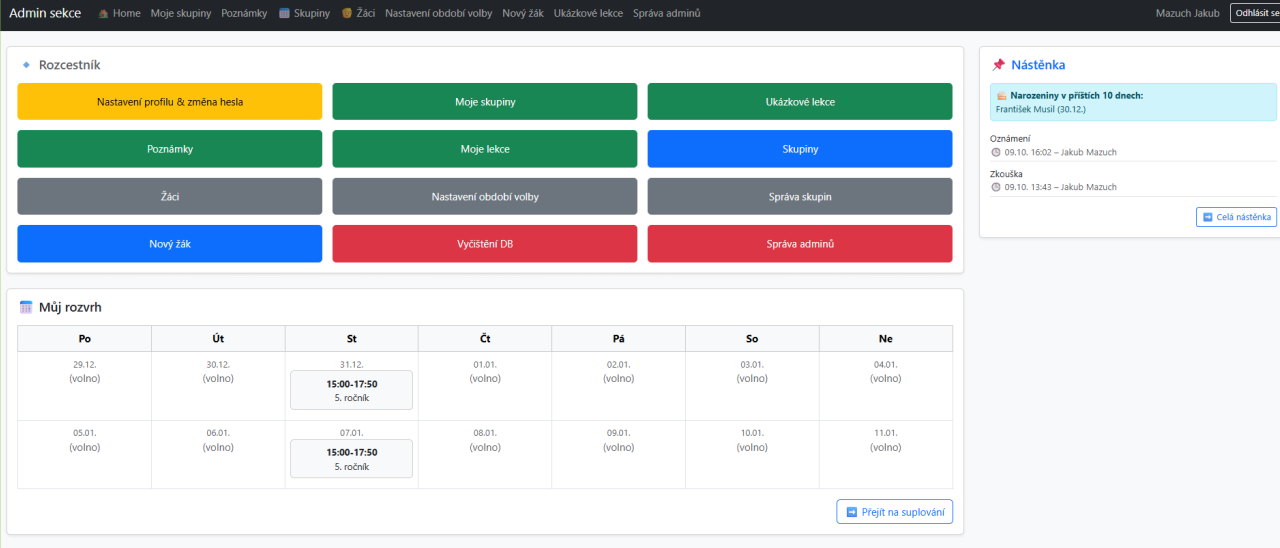The width and height of the screenshot is (1280, 548).
Task: Click green Poznámky tile
Action: click(170, 149)
